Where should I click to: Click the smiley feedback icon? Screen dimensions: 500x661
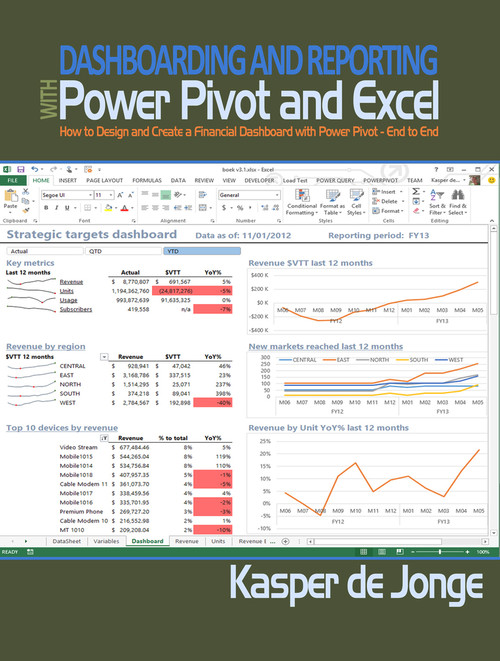491,180
